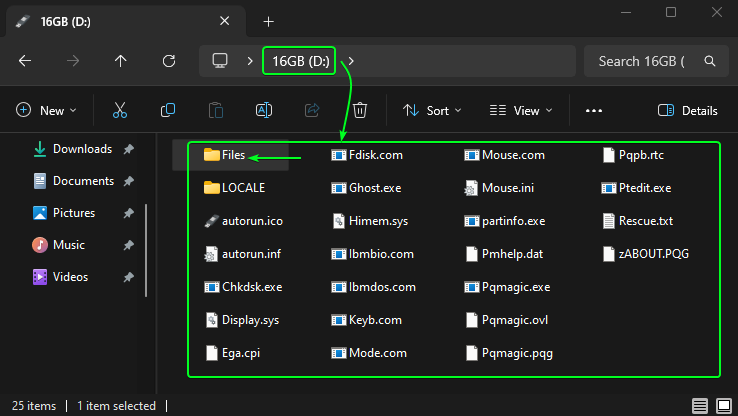Open the See more three-dots menu
The image size is (738, 416).
(594, 111)
